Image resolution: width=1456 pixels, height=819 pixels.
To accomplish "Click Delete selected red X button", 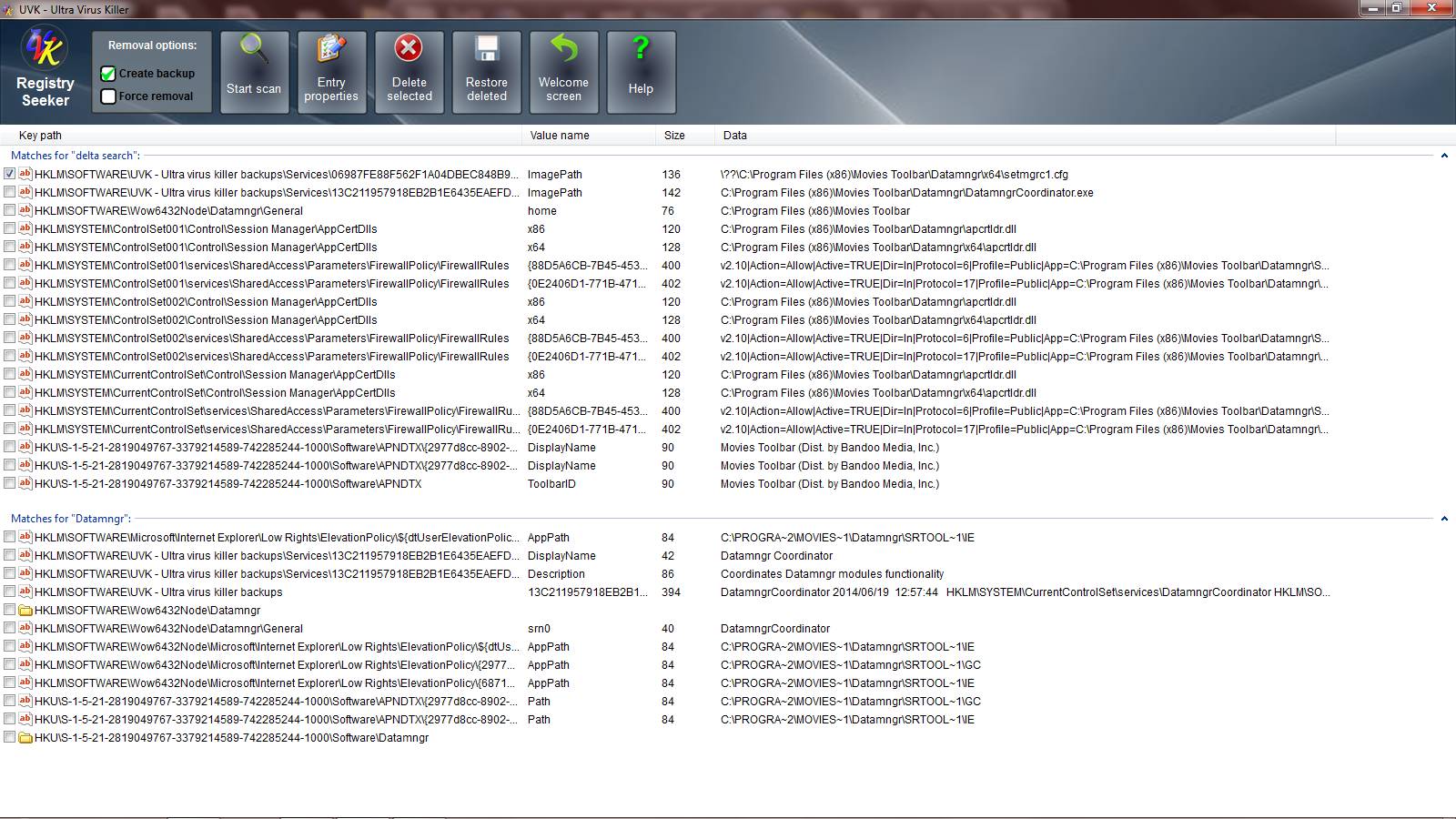I will 409,72.
